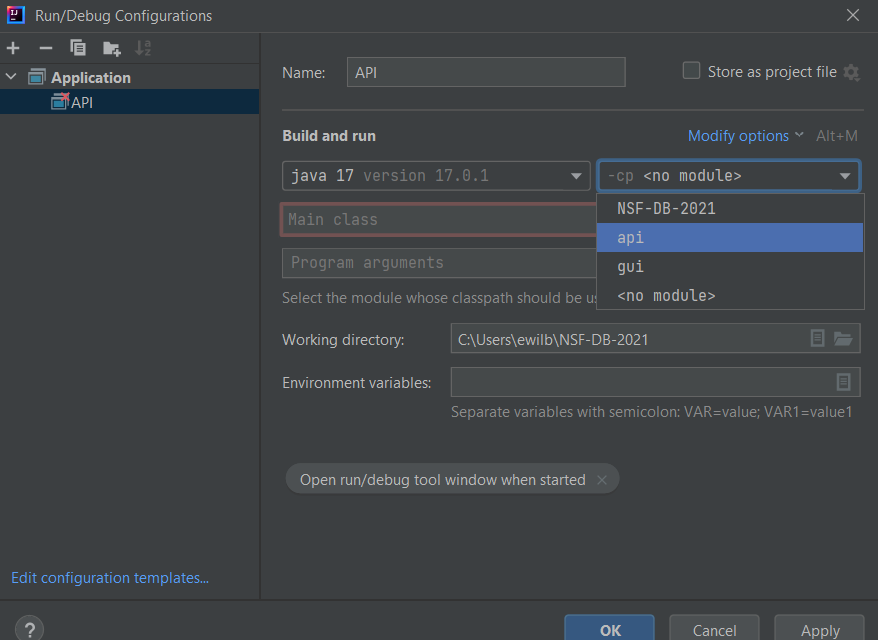Viewport: 878px width, 640px height.
Task: Create a new folder for configurations
Action: point(111,49)
